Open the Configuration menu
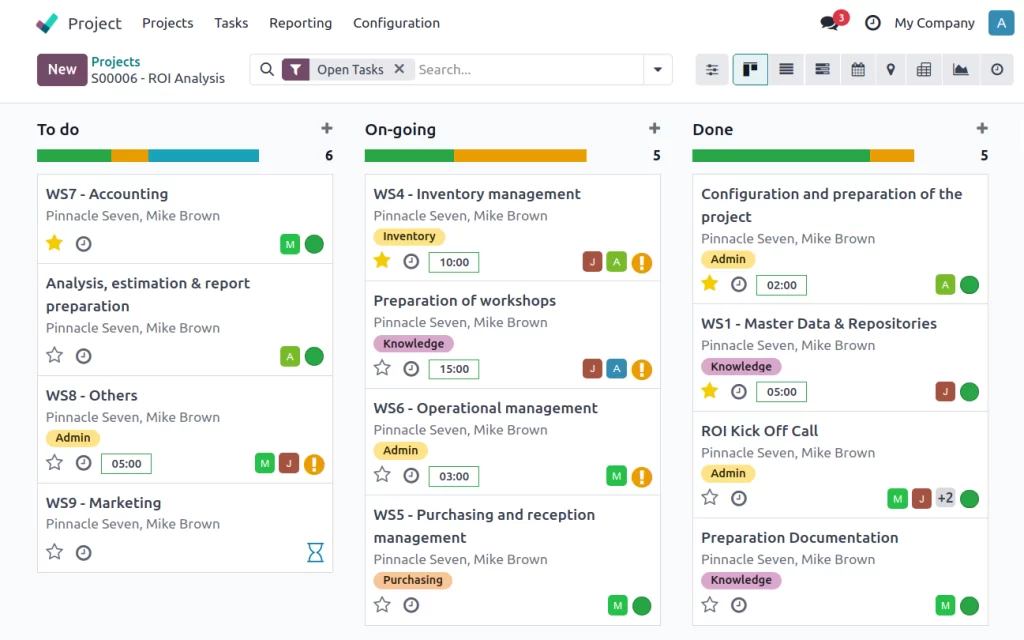The height and width of the screenshot is (640, 1024). point(396,23)
